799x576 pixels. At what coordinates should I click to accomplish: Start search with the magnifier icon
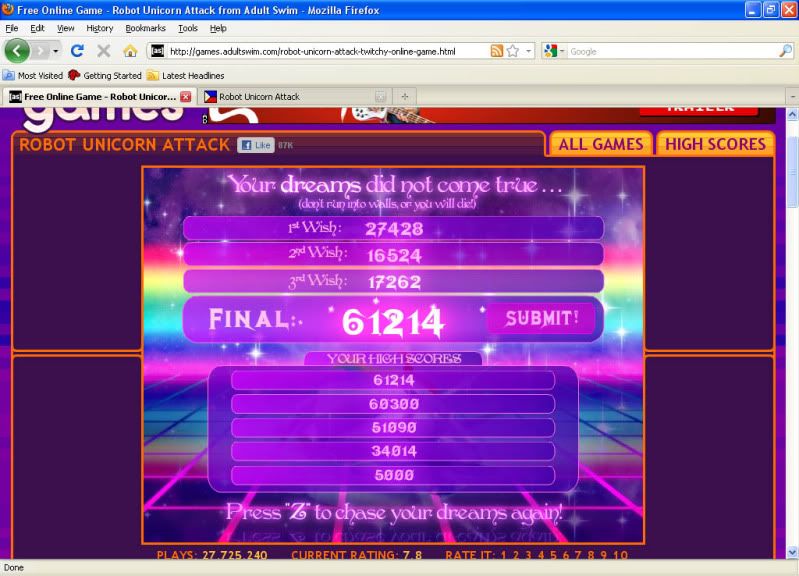(x=785, y=51)
